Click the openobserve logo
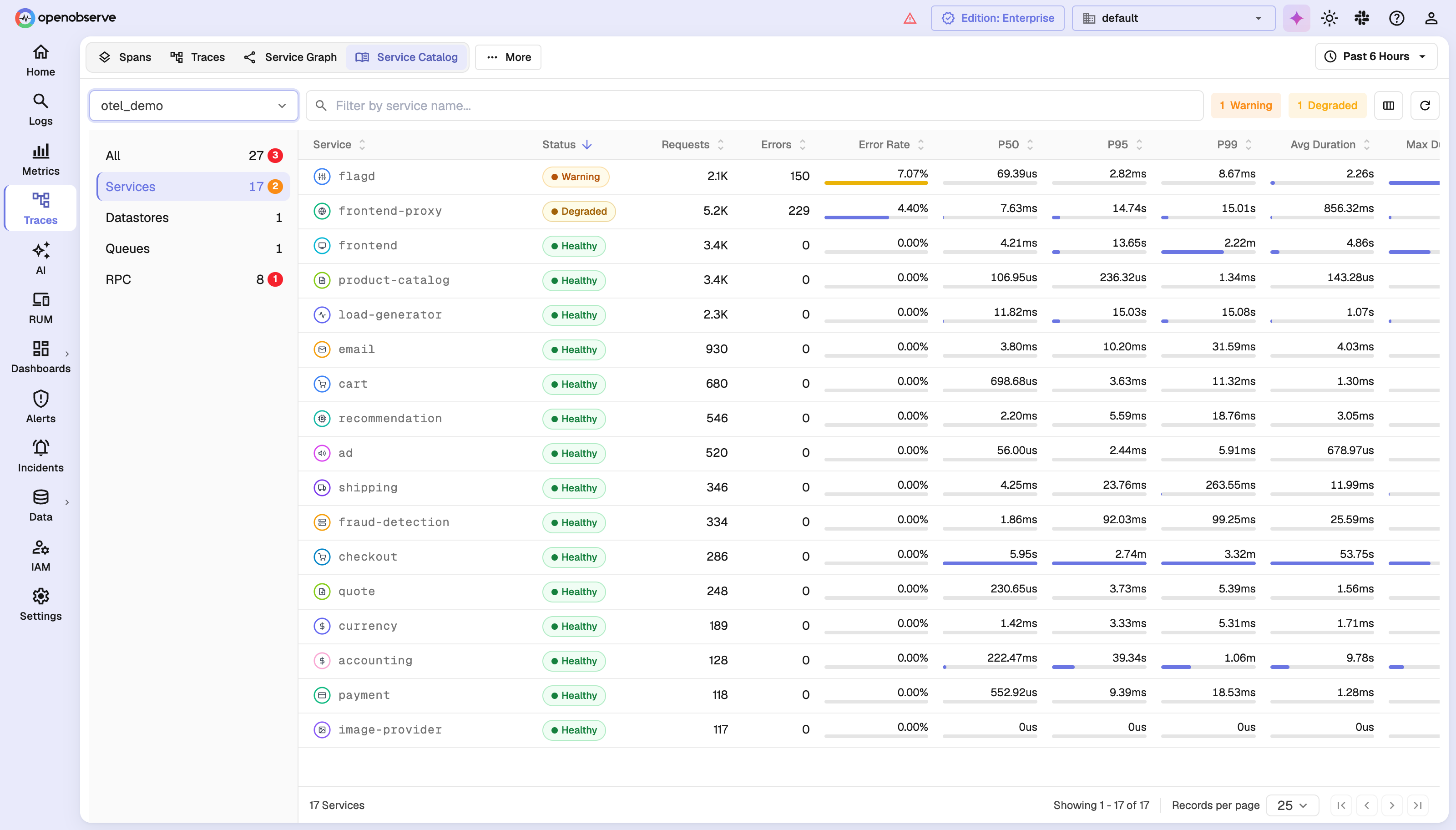The height and width of the screenshot is (830, 1456). point(66,18)
